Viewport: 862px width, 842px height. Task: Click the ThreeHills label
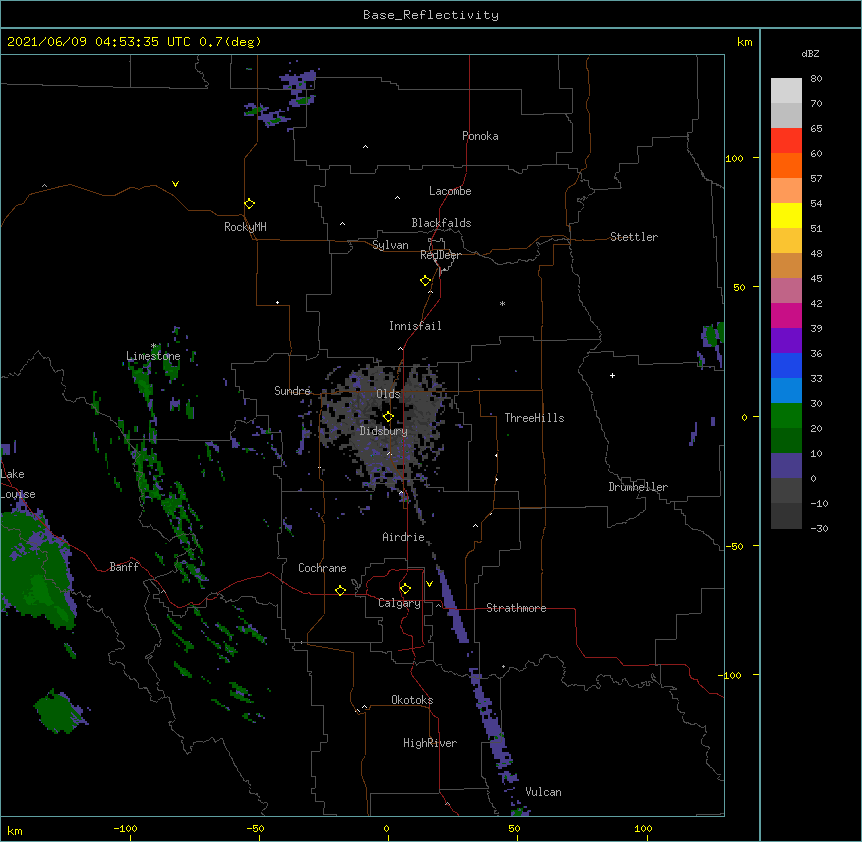534,418
